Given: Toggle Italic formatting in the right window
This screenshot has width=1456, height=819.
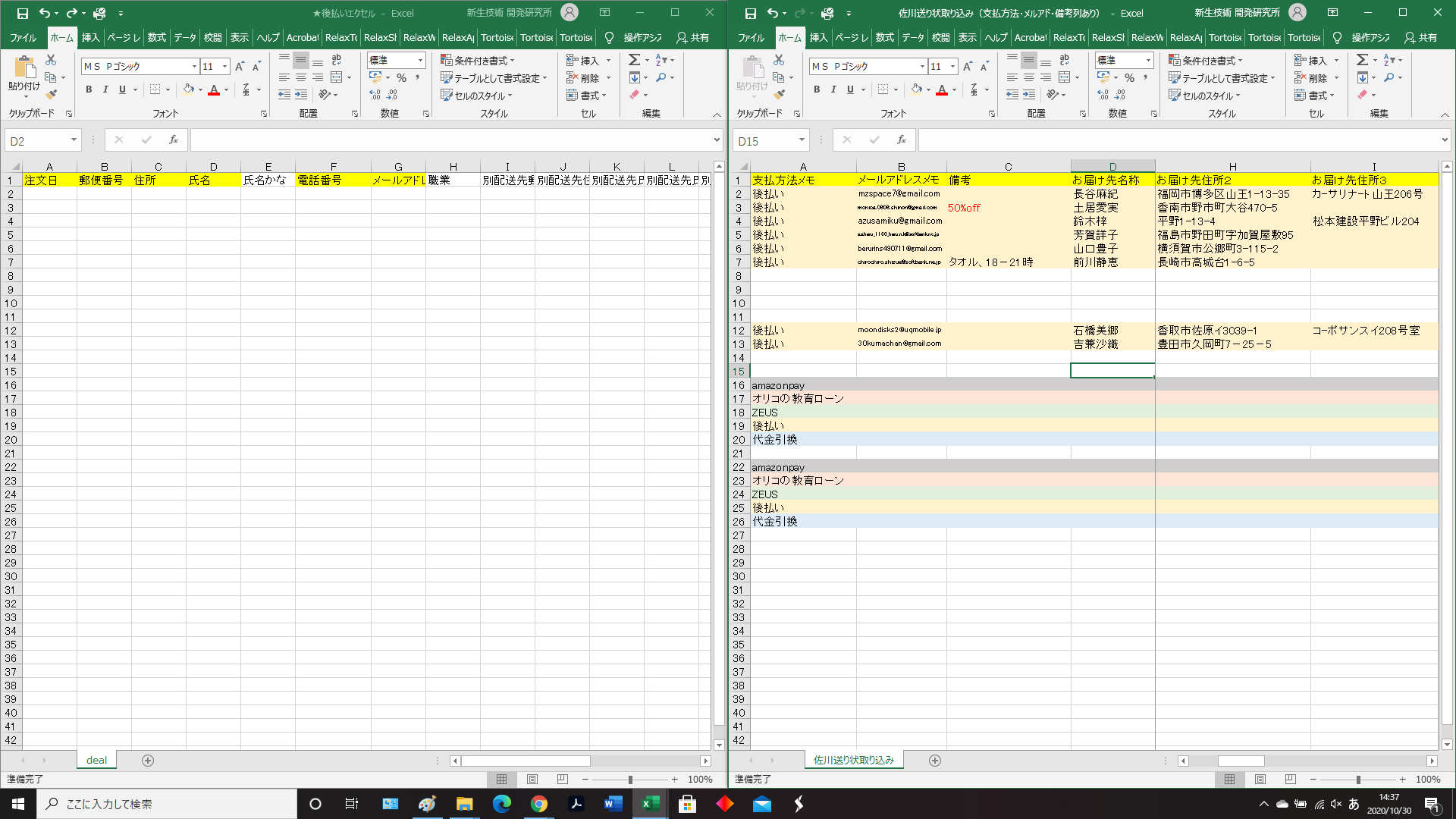Looking at the screenshot, I should click(x=833, y=89).
